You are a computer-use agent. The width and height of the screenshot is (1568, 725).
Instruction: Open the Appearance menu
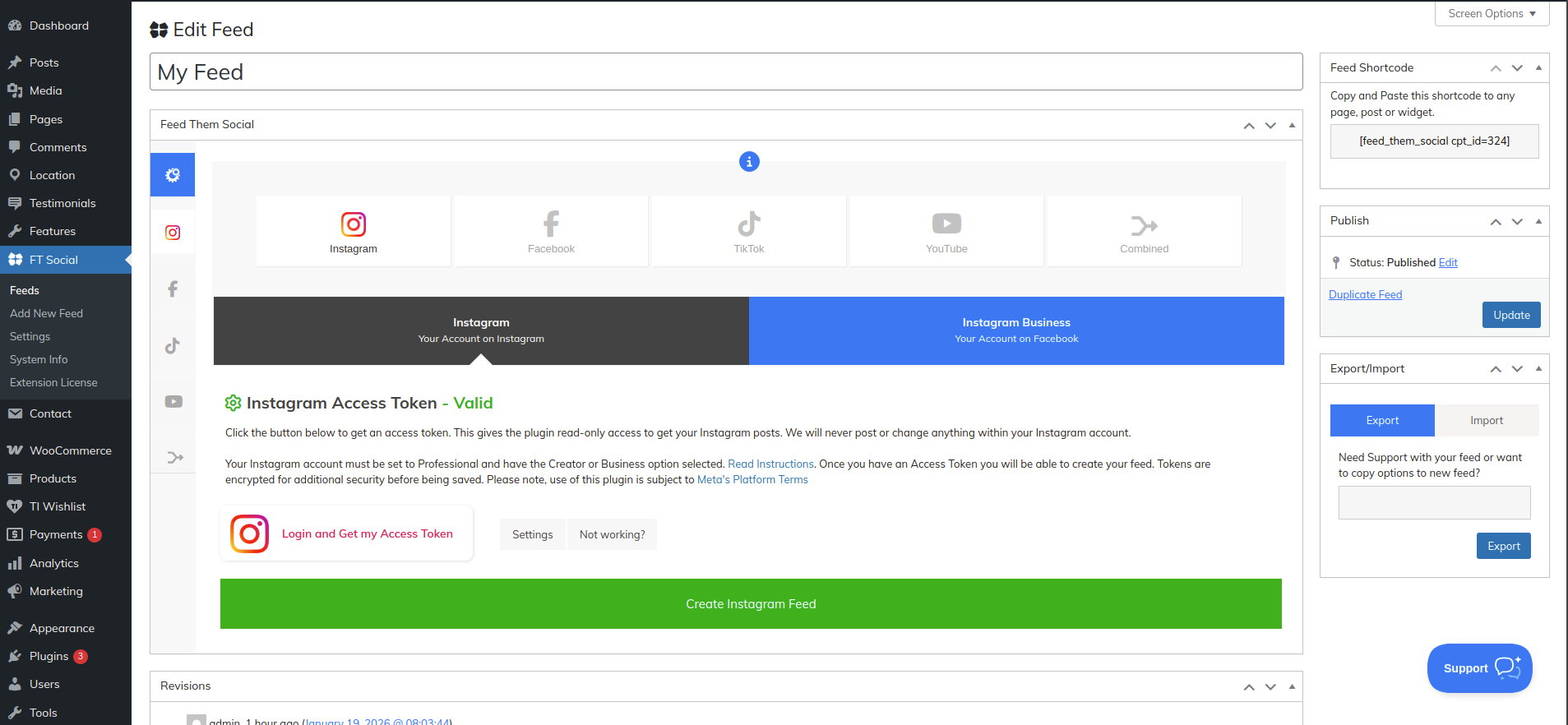tap(66, 628)
